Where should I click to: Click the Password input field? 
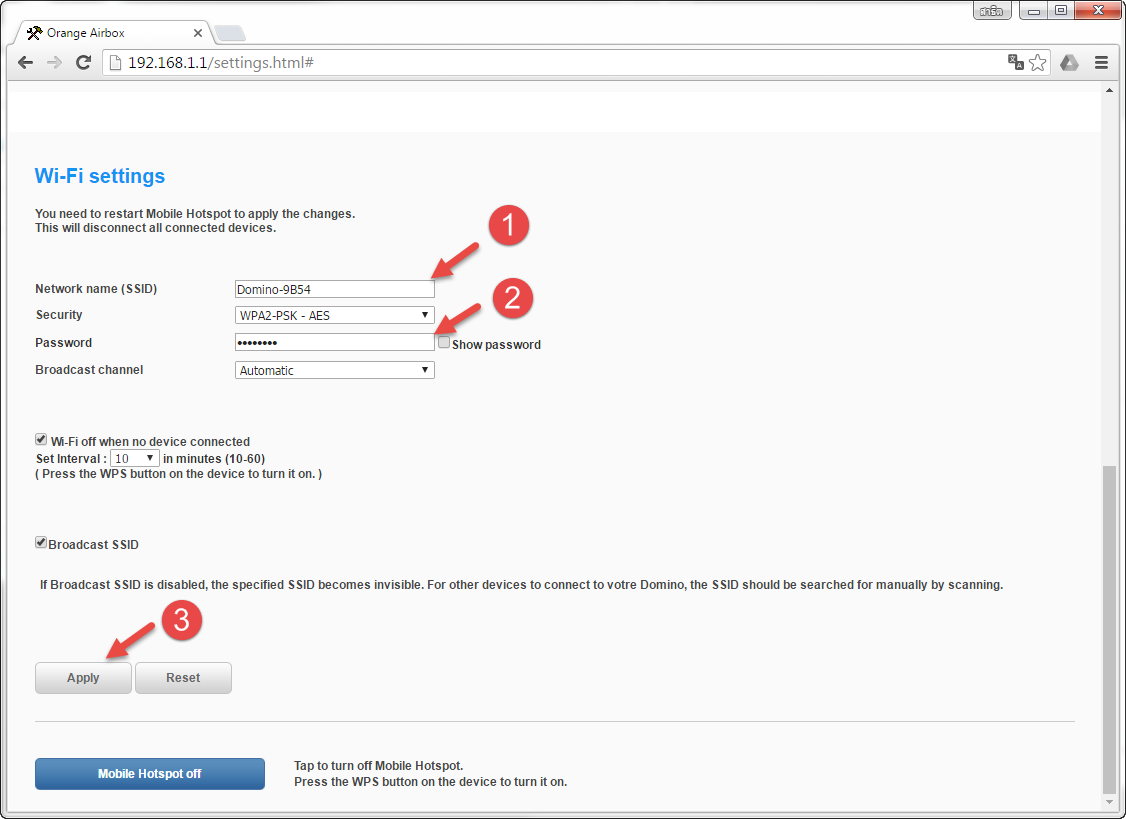click(335, 342)
